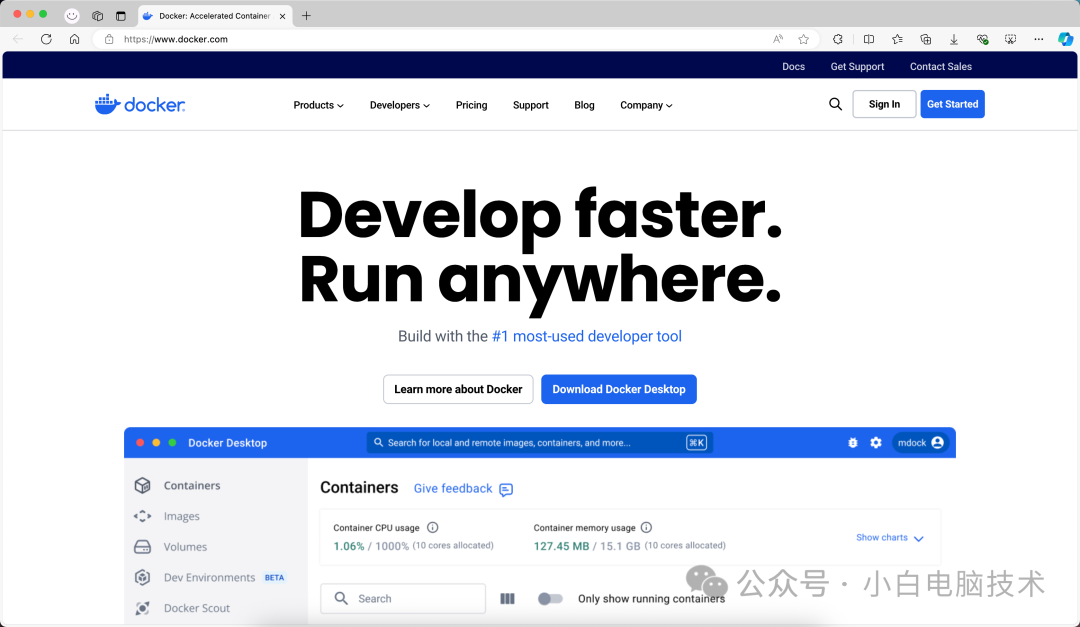
Task: Open Contact Sales in the top bar
Action: pos(940,66)
